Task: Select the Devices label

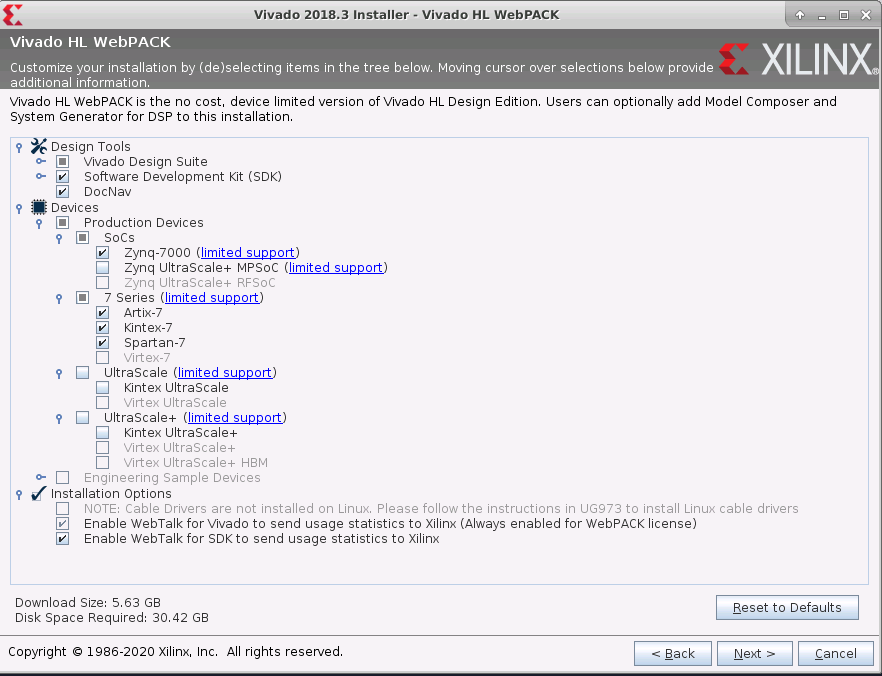Action: point(74,207)
